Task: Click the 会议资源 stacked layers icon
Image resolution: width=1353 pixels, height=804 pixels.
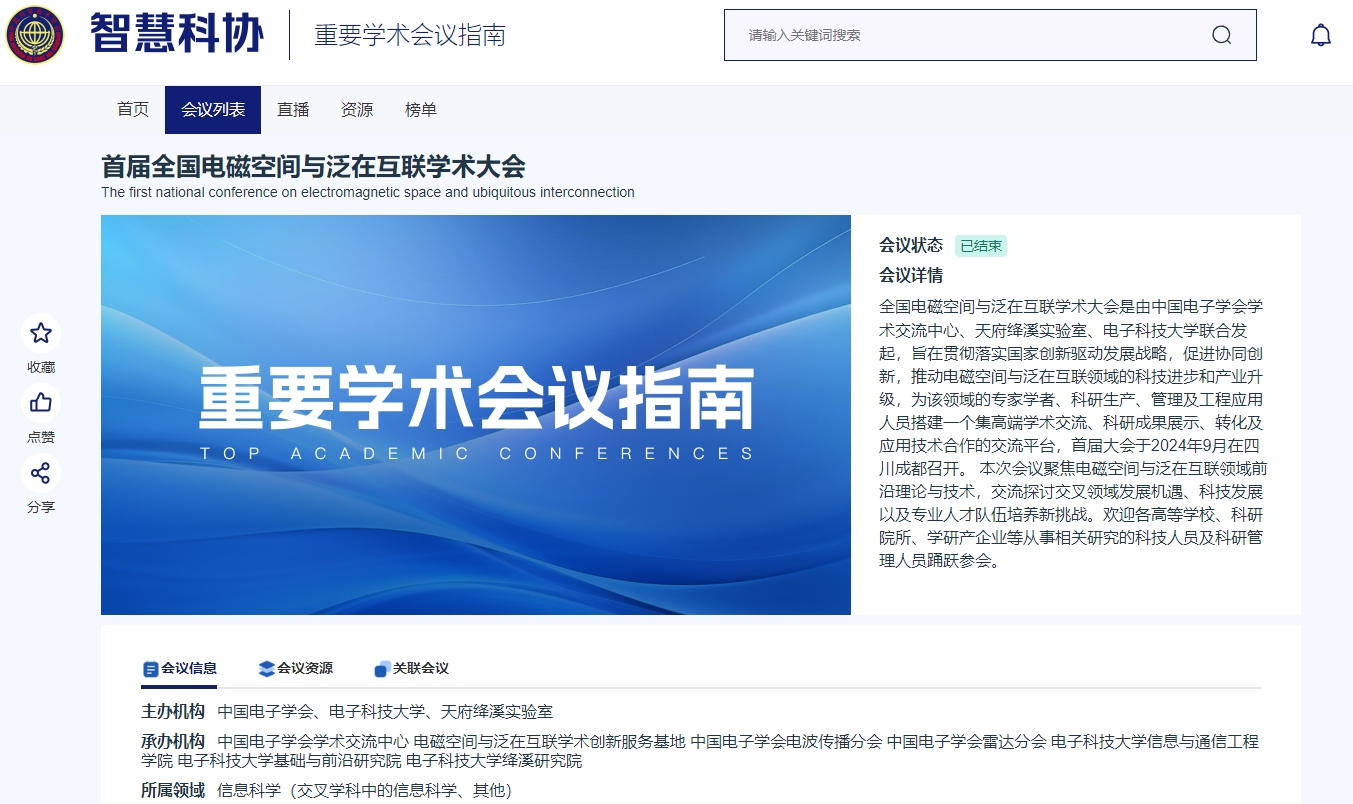Action: (x=266, y=669)
